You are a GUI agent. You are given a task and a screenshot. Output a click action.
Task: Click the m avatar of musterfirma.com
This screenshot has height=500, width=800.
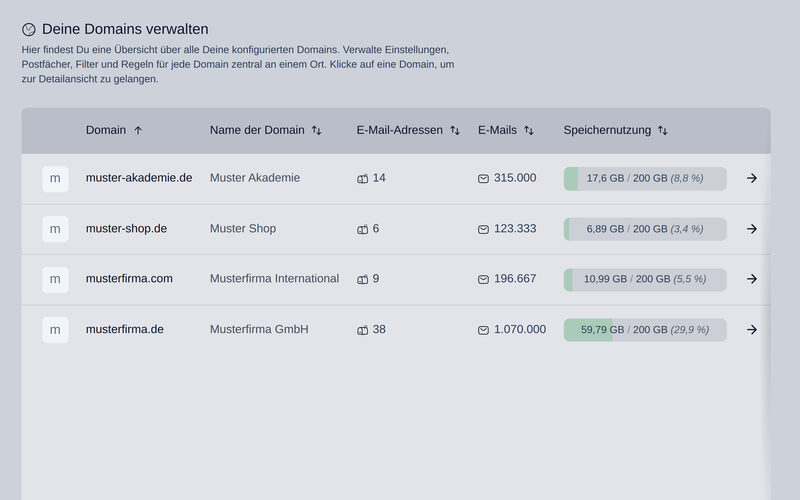pyautogui.click(x=55, y=280)
